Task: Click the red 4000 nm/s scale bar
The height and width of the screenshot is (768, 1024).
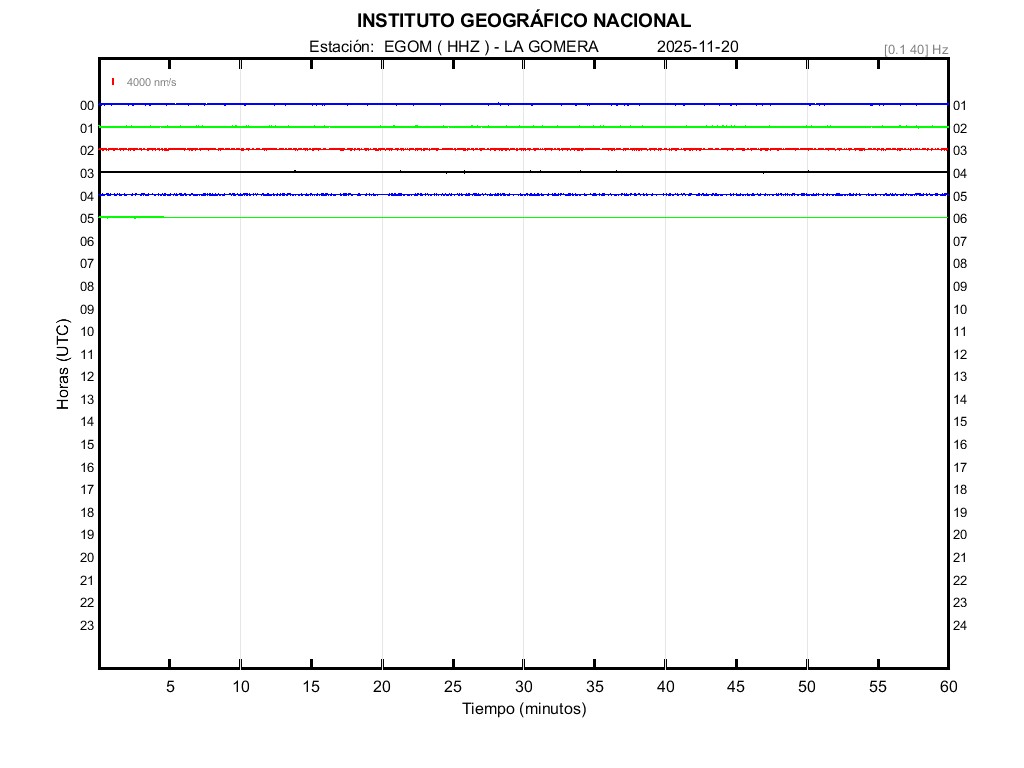Action: [x=113, y=82]
